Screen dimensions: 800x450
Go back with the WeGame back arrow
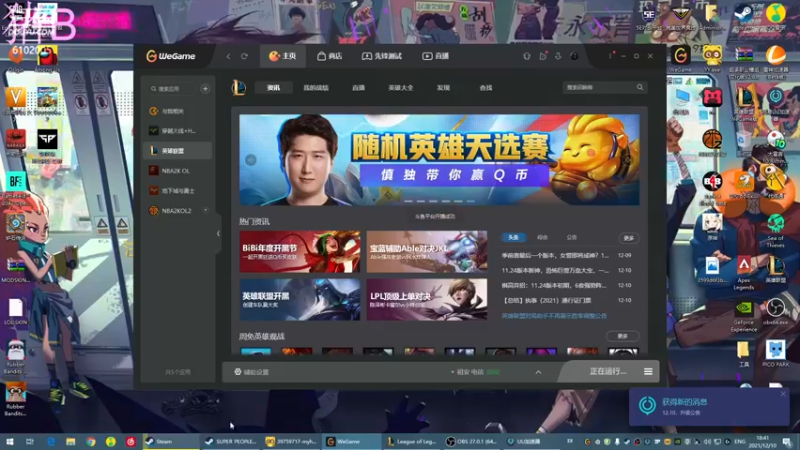coord(228,56)
